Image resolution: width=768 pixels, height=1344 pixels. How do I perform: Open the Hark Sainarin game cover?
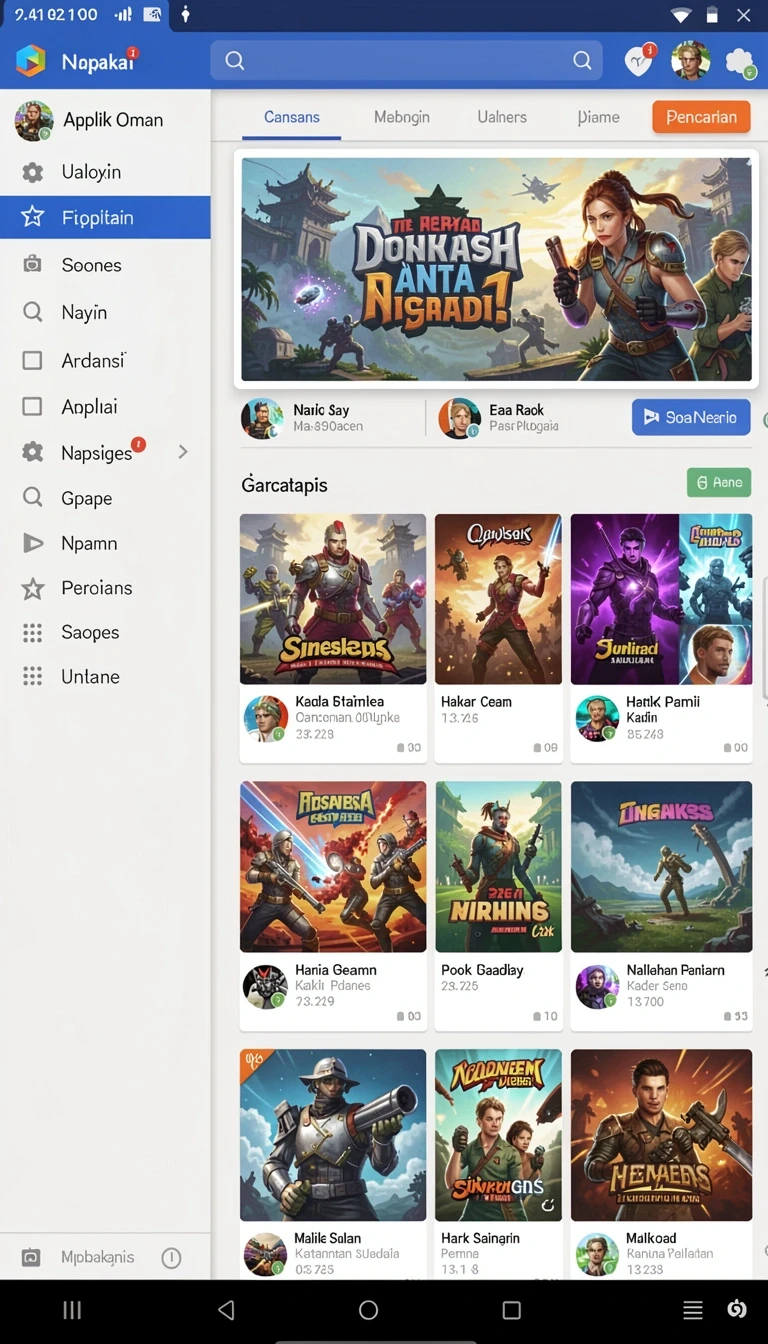tap(498, 1135)
